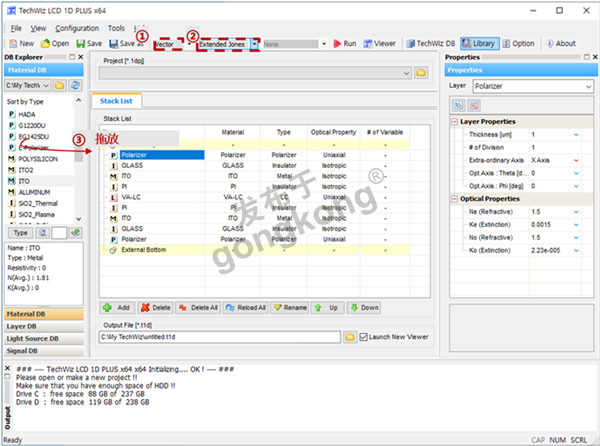
Task: Select the External Bottom row
Action: tap(255, 250)
